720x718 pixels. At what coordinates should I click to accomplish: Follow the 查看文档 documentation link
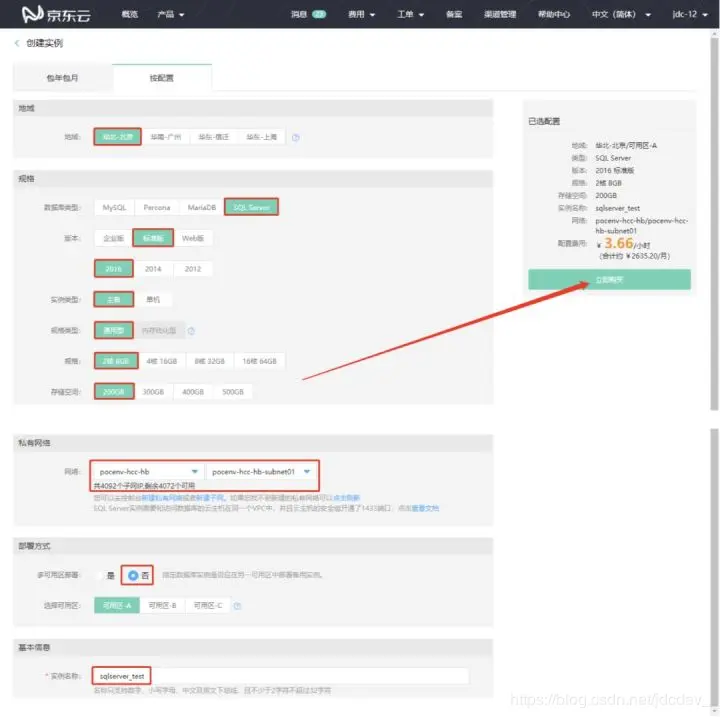click(x=425, y=509)
